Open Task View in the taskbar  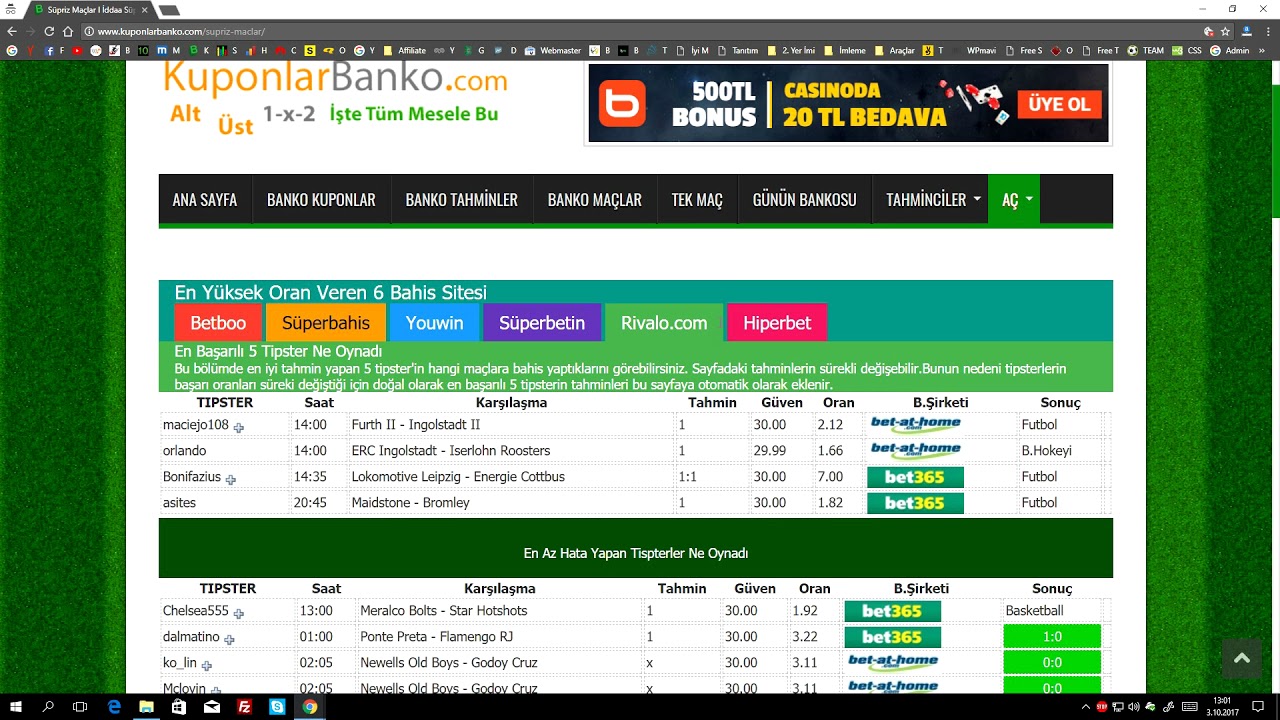pos(80,707)
